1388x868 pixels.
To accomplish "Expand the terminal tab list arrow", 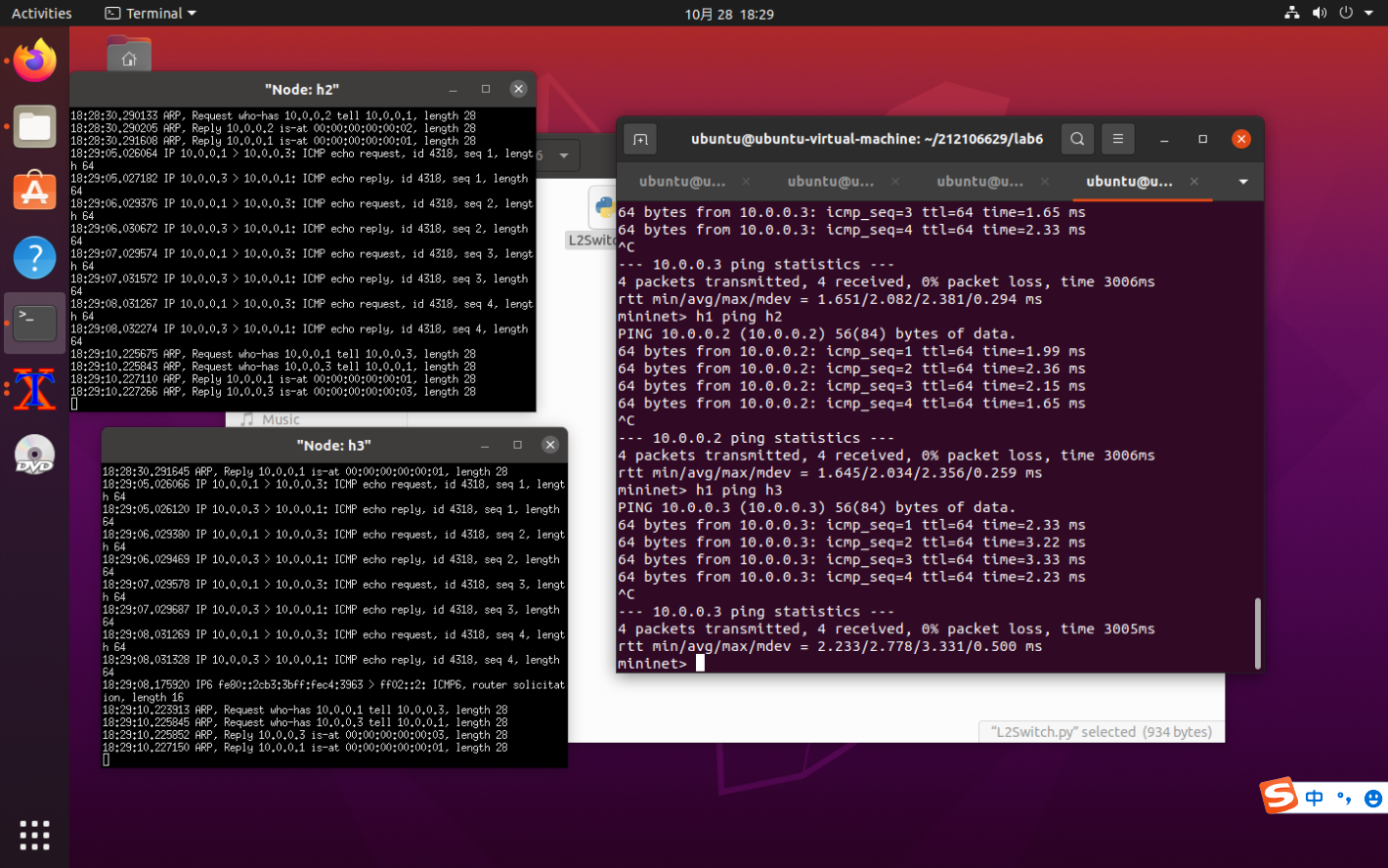I will [1243, 182].
